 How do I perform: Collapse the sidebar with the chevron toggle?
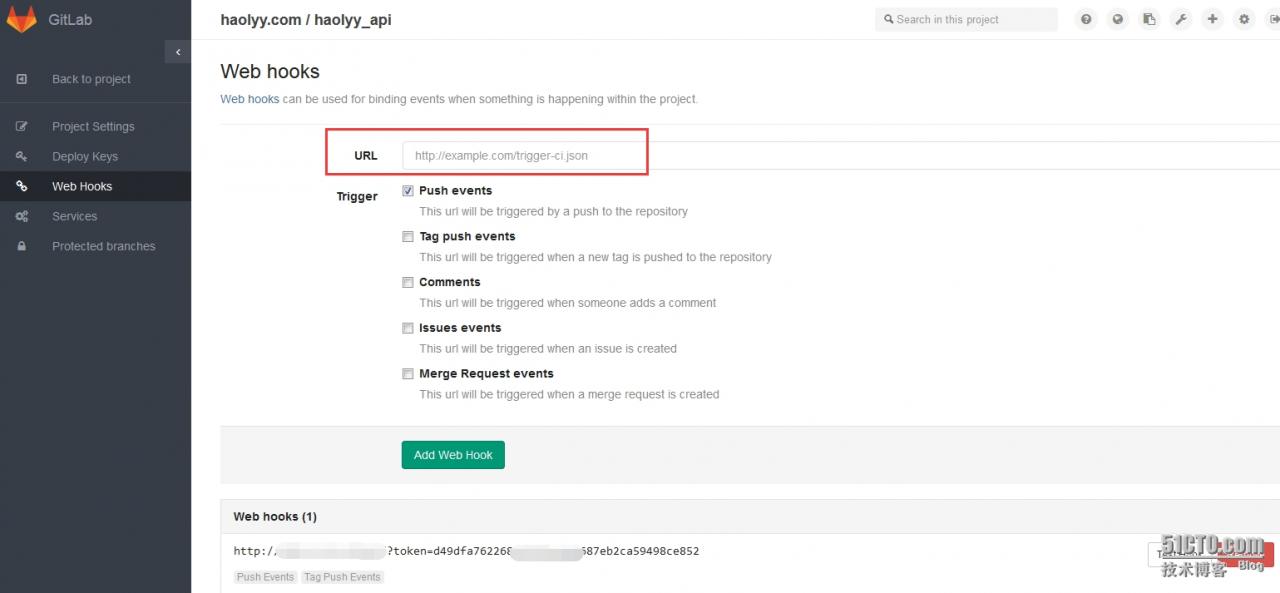tap(178, 52)
